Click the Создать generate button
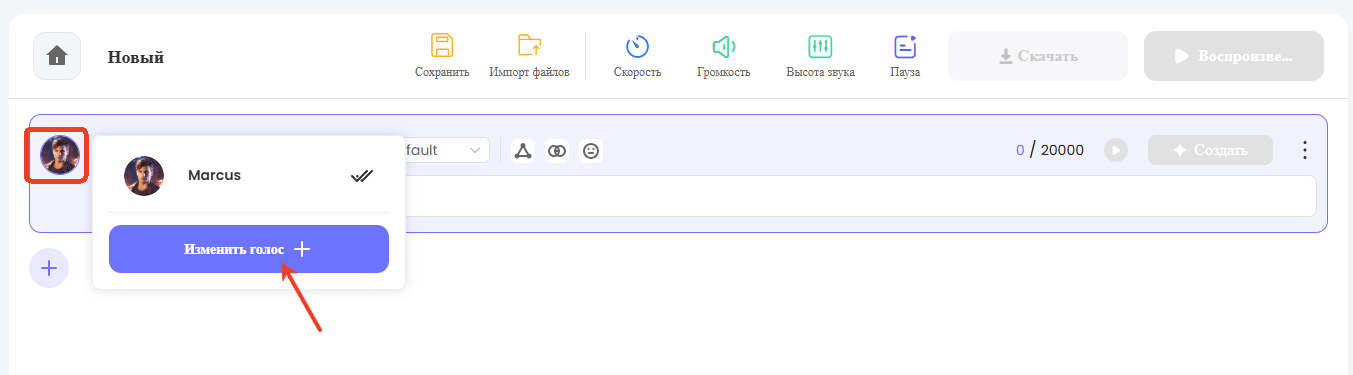The height and width of the screenshot is (375, 1353). pos(1210,150)
